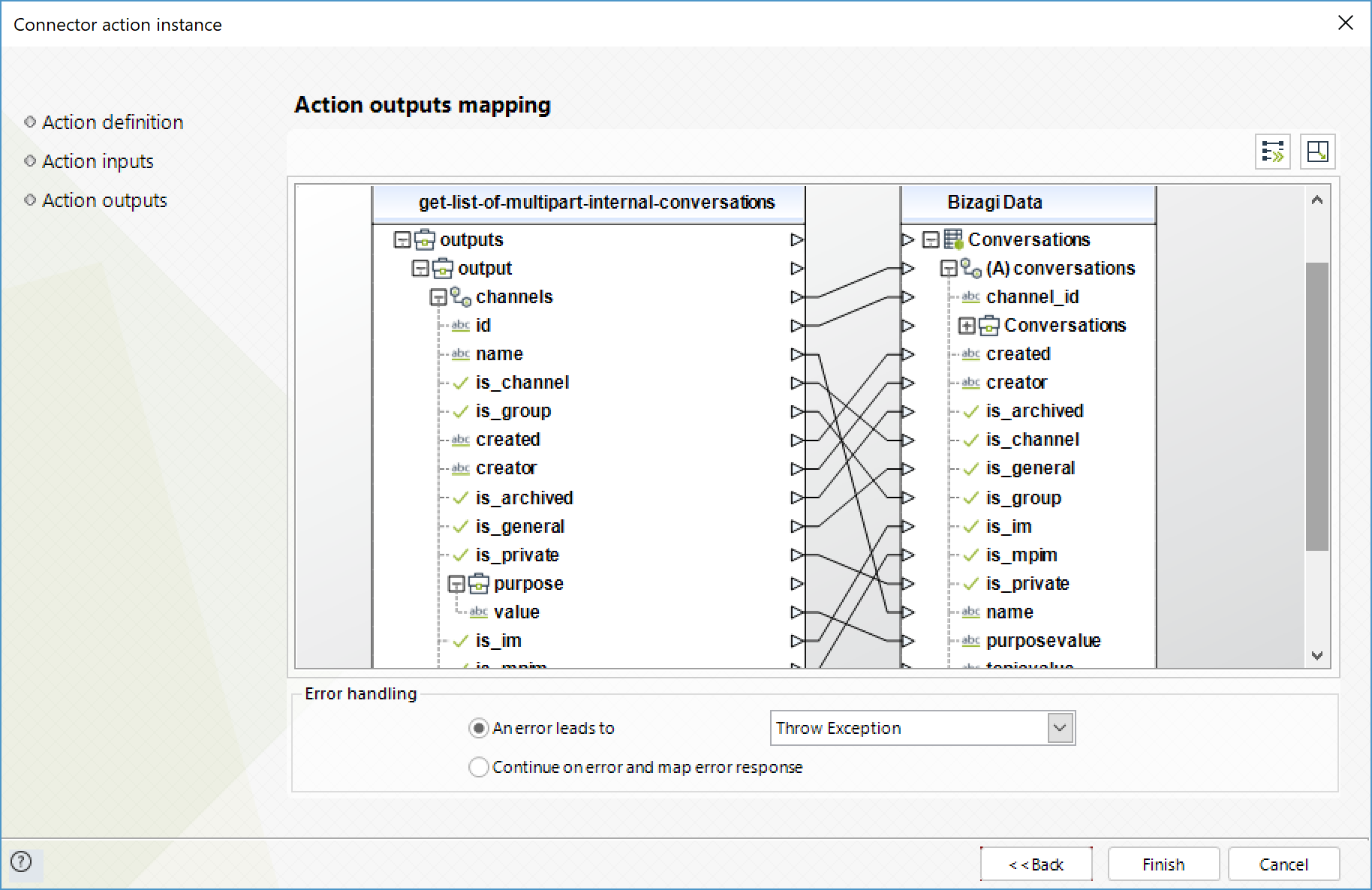
Task: Click the channels collection icon
Action: [x=461, y=297]
